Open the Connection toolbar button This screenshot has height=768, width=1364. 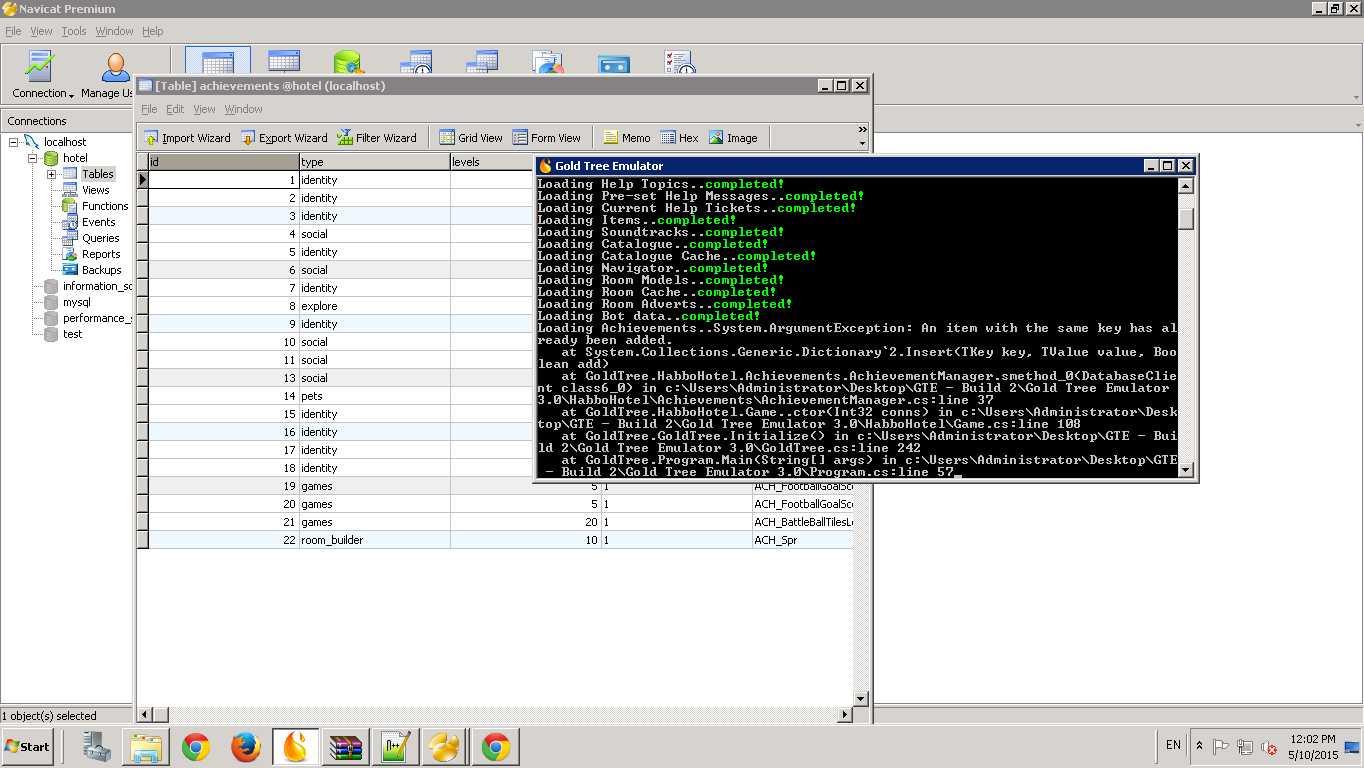[42, 75]
